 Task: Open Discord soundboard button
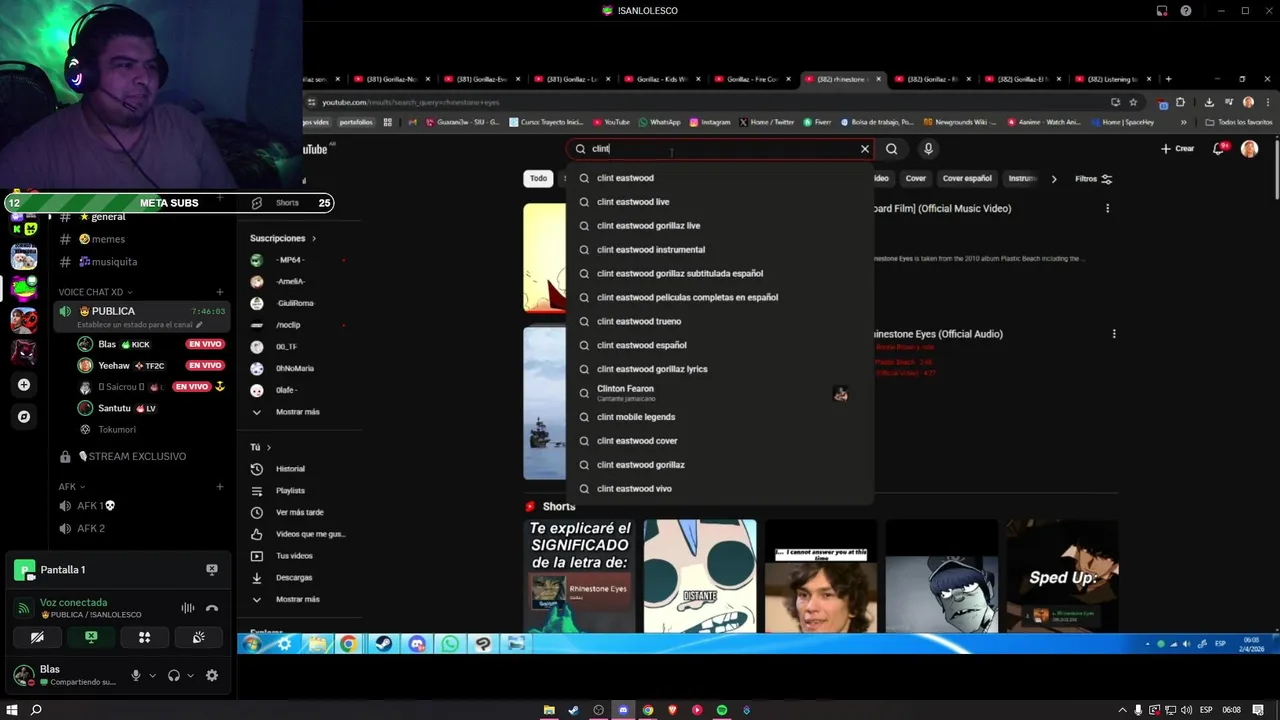(x=199, y=637)
